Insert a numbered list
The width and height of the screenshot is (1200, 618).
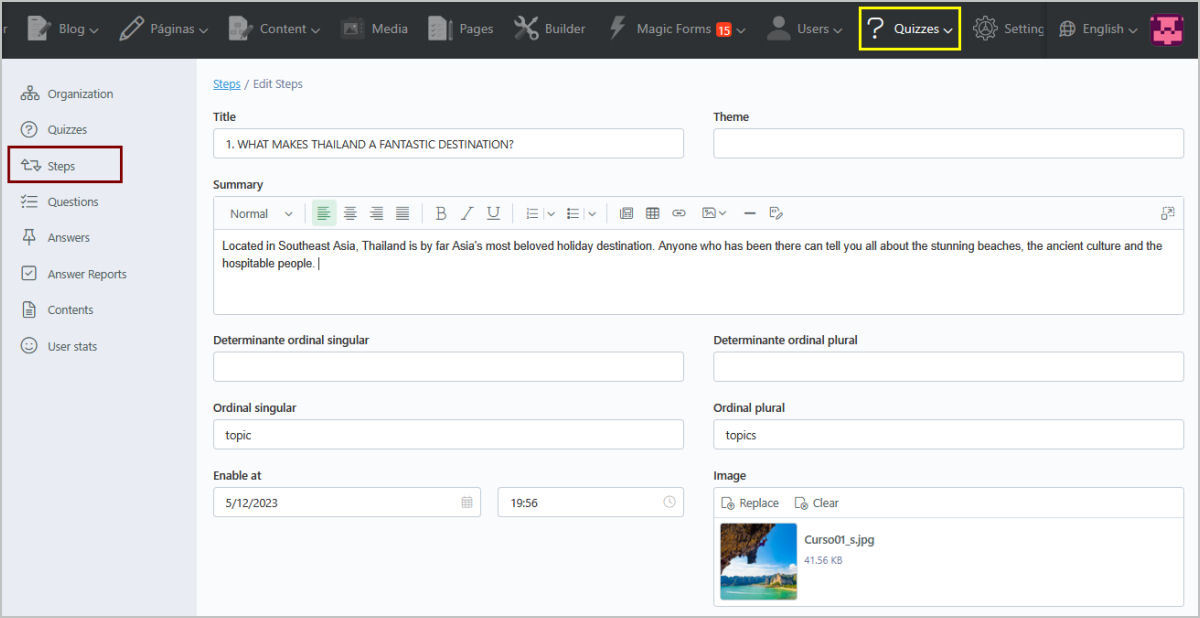tap(532, 213)
